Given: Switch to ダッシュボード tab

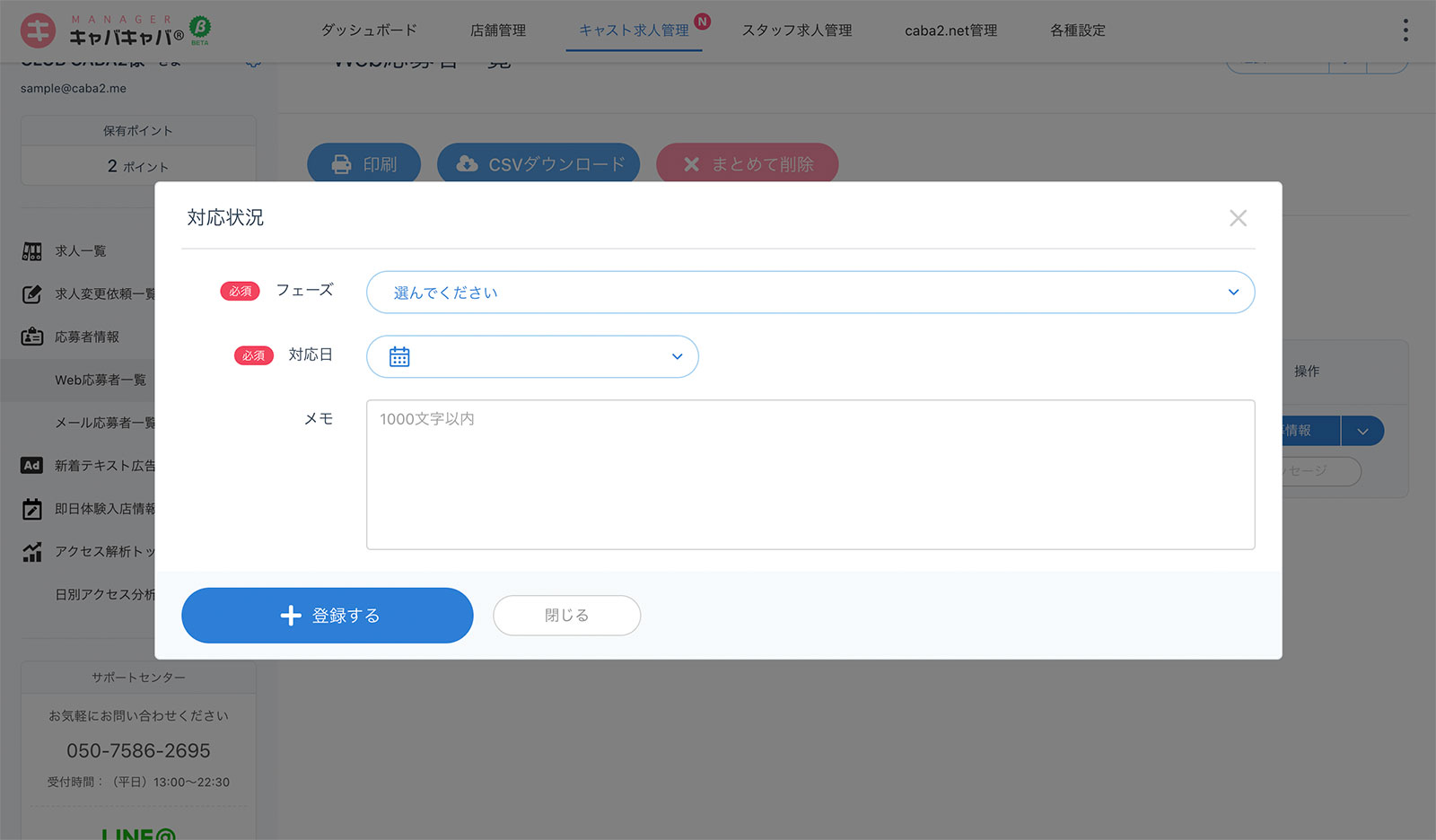Looking at the screenshot, I should 369,31.
